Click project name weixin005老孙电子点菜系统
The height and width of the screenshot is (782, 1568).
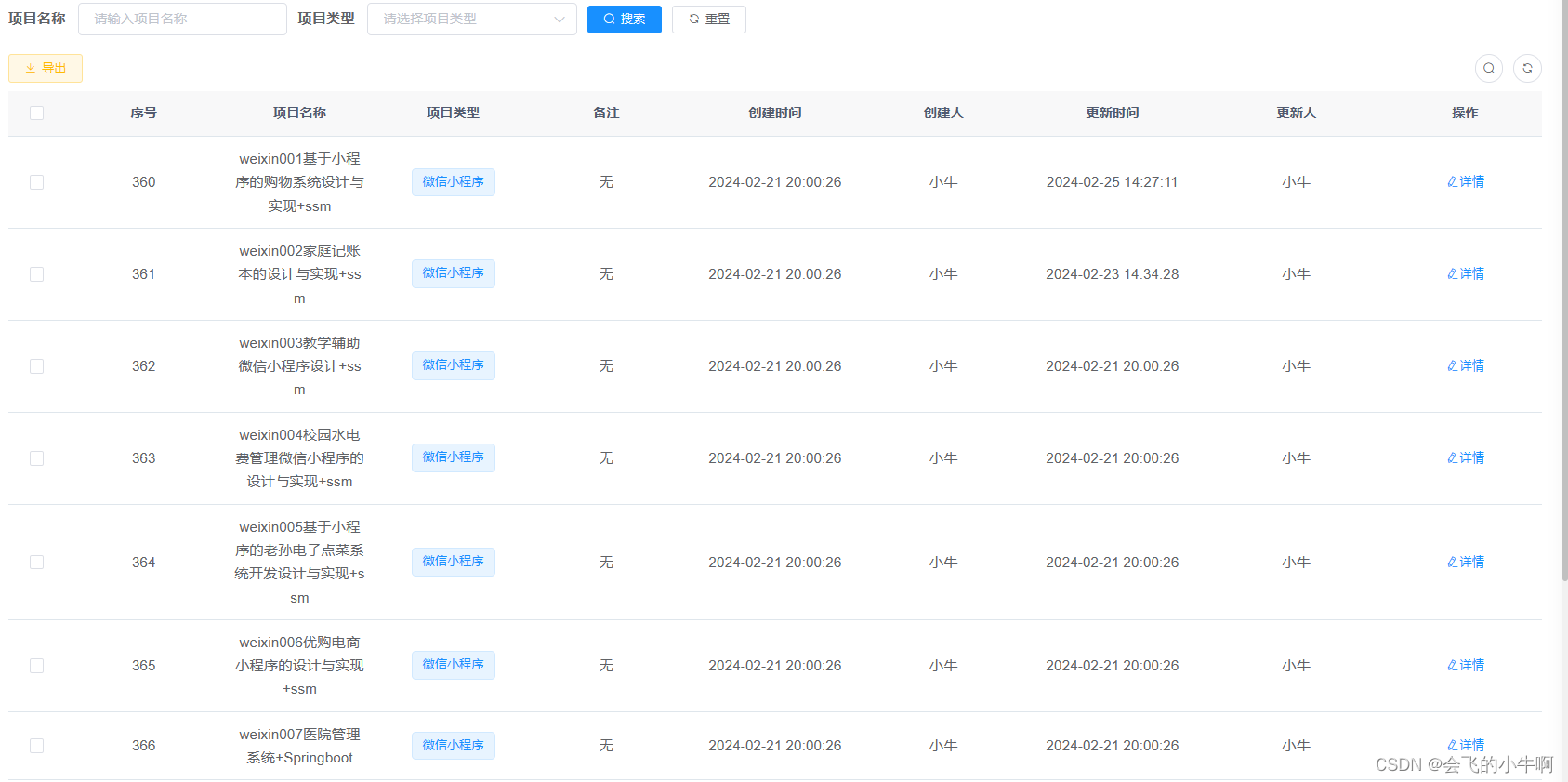coord(299,563)
